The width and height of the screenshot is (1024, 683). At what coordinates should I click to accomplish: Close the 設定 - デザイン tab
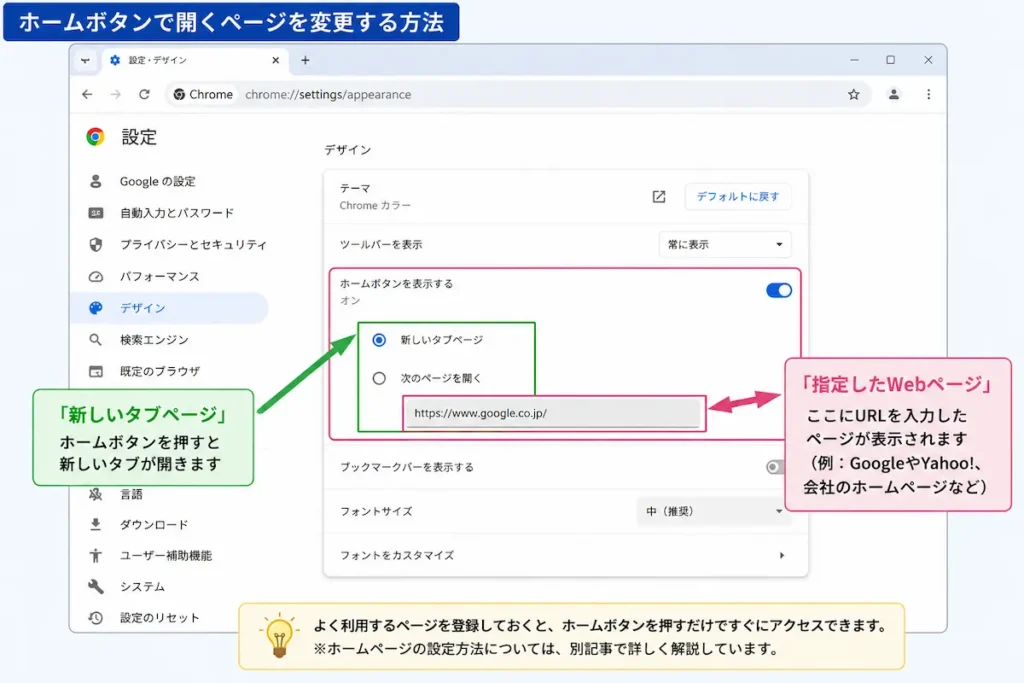coord(276,60)
